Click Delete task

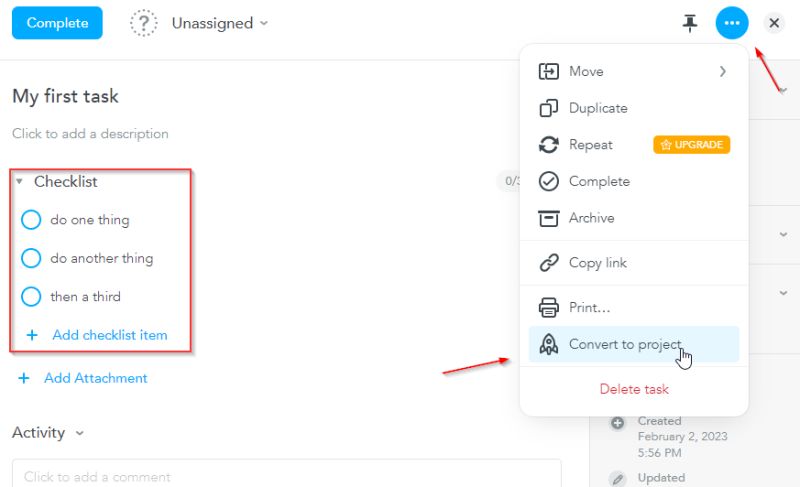[634, 389]
